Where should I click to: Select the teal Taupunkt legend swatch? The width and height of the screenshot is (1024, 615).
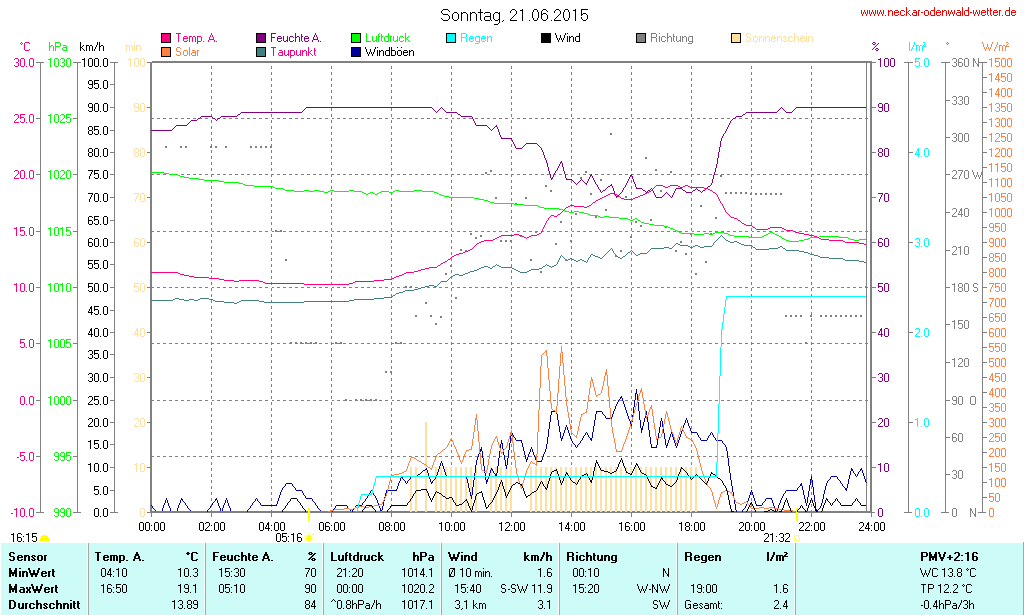[x=261, y=51]
